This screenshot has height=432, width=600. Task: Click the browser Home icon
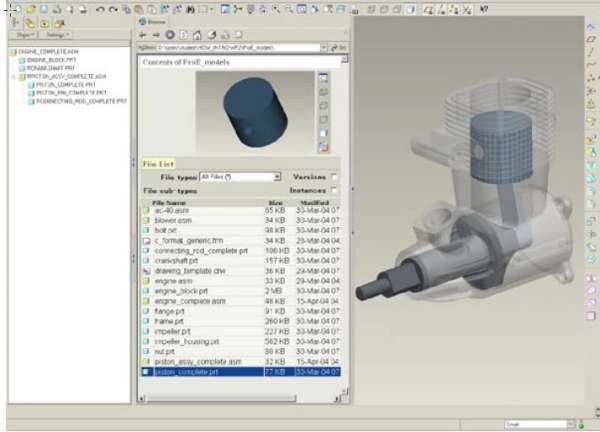(x=196, y=33)
